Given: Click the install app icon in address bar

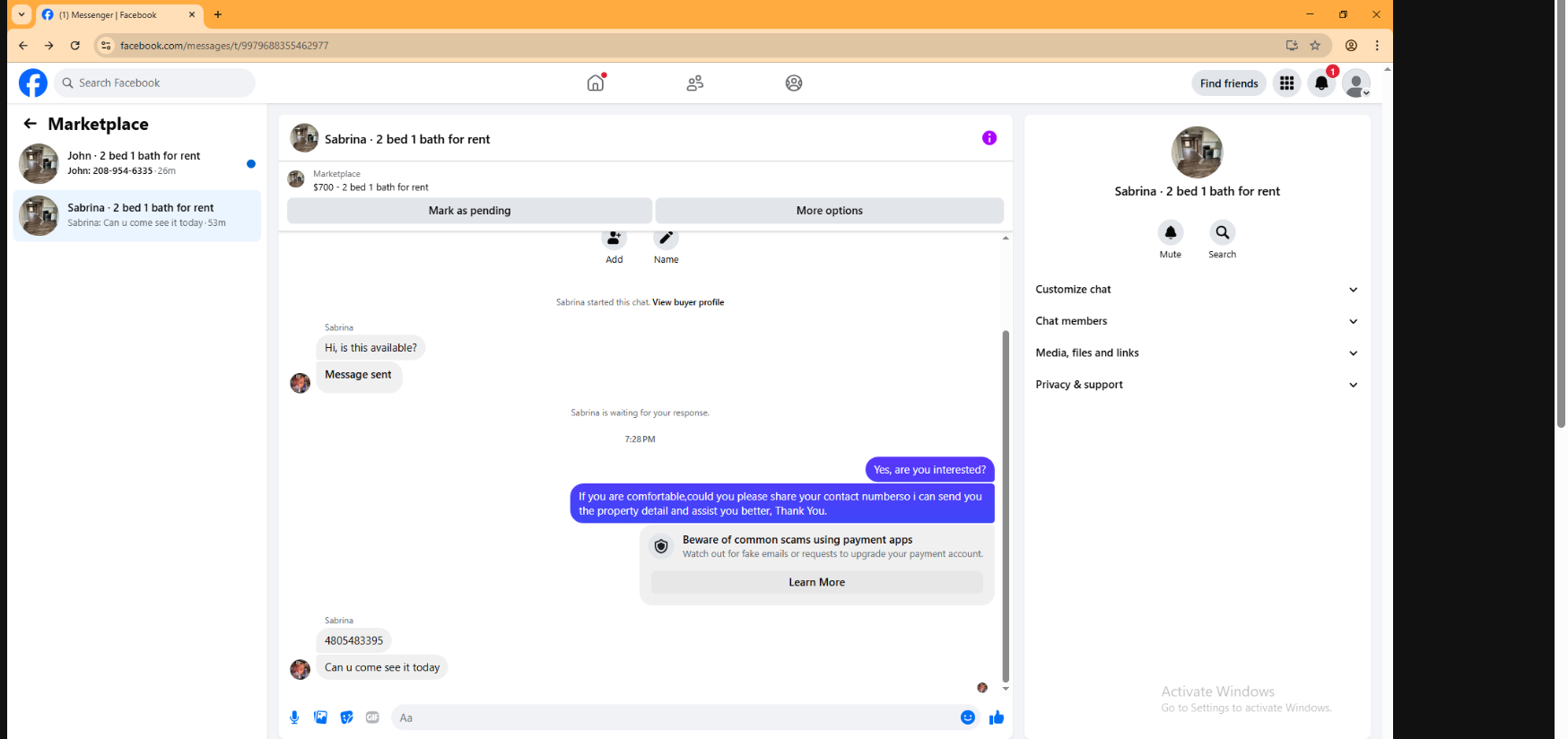Looking at the screenshot, I should [x=1292, y=45].
